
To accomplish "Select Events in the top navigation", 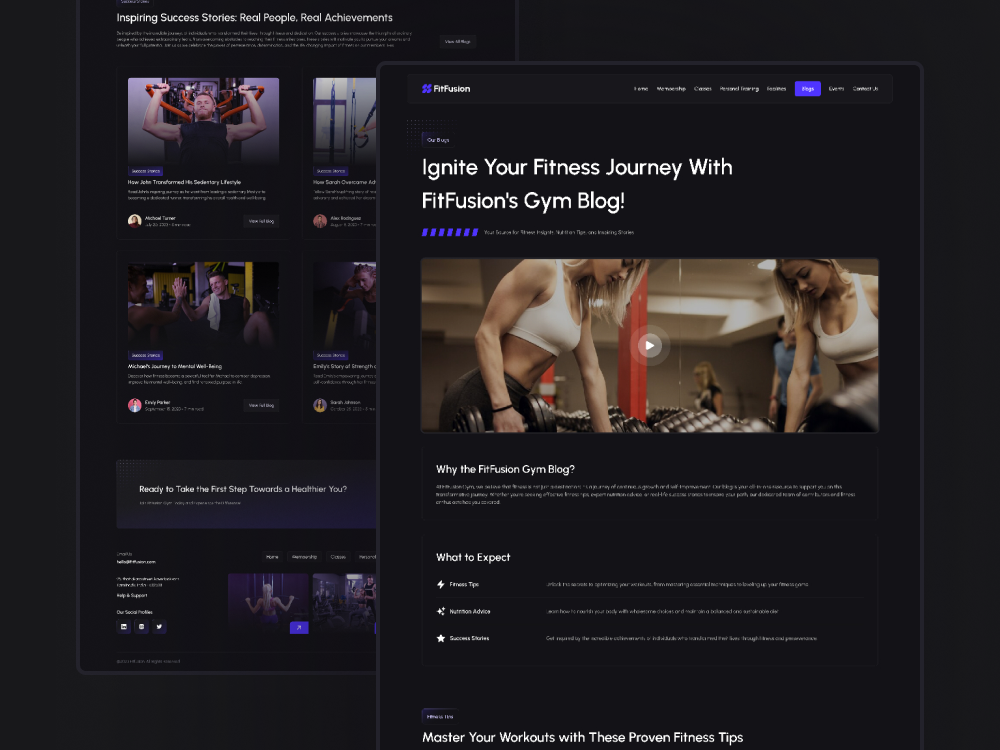I will pos(836,88).
